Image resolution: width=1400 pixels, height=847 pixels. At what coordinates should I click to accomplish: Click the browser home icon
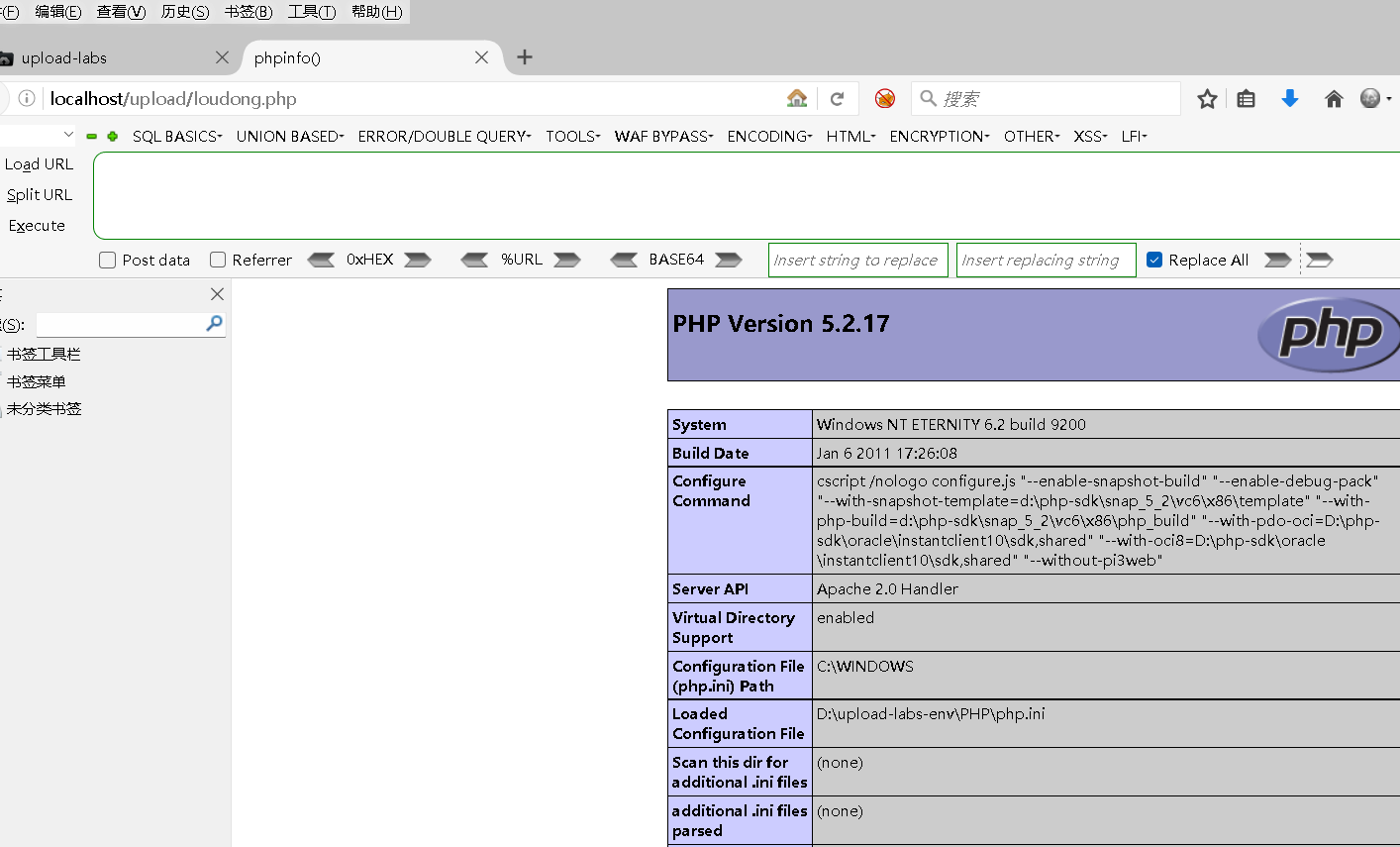click(x=1334, y=99)
